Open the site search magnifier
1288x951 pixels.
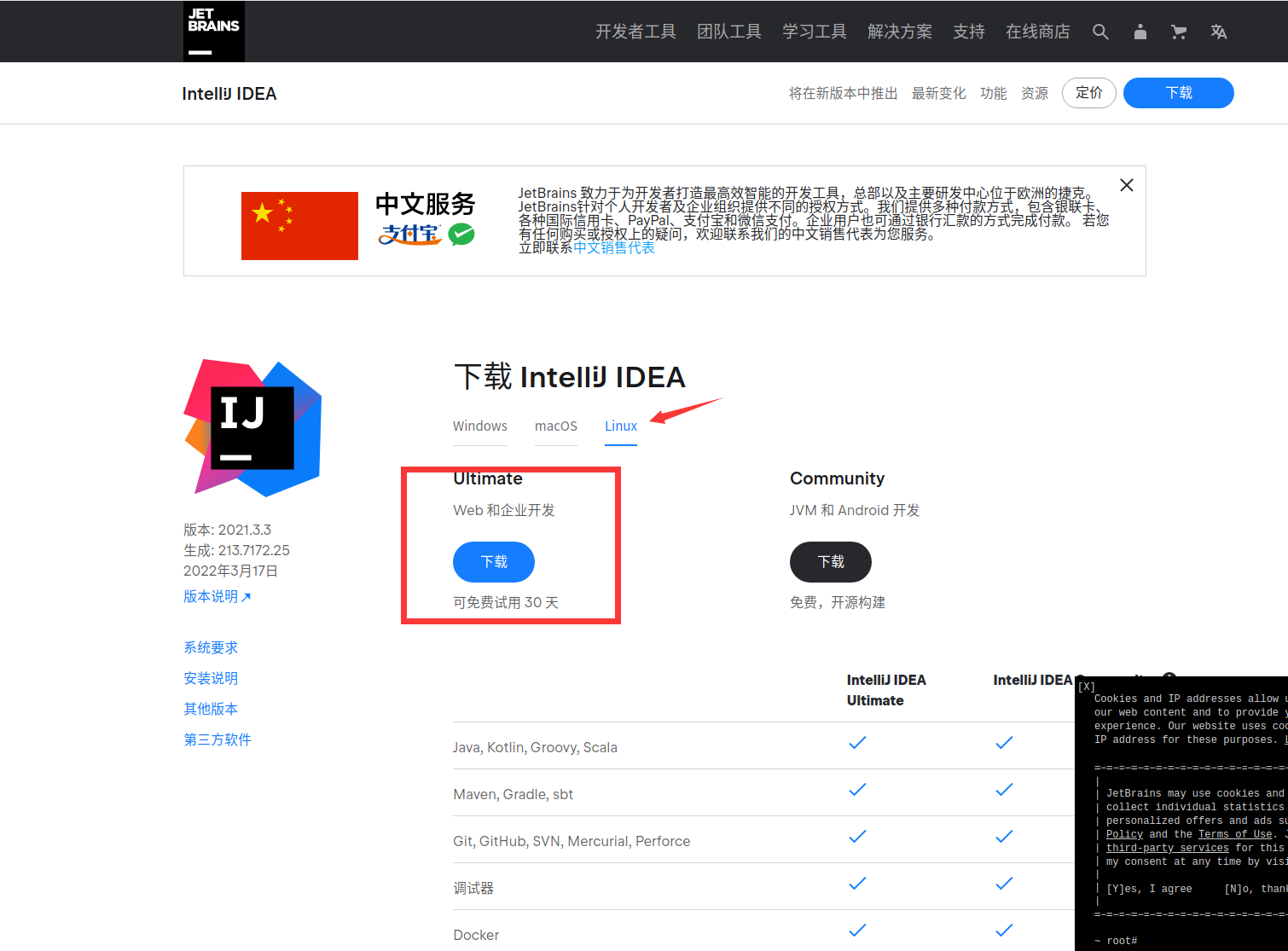pyautogui.click(x=1100, y=32)
